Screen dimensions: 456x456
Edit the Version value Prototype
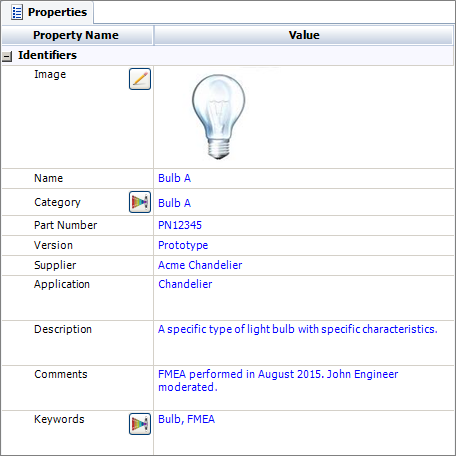pyautogui.click(x=183, y=245)
